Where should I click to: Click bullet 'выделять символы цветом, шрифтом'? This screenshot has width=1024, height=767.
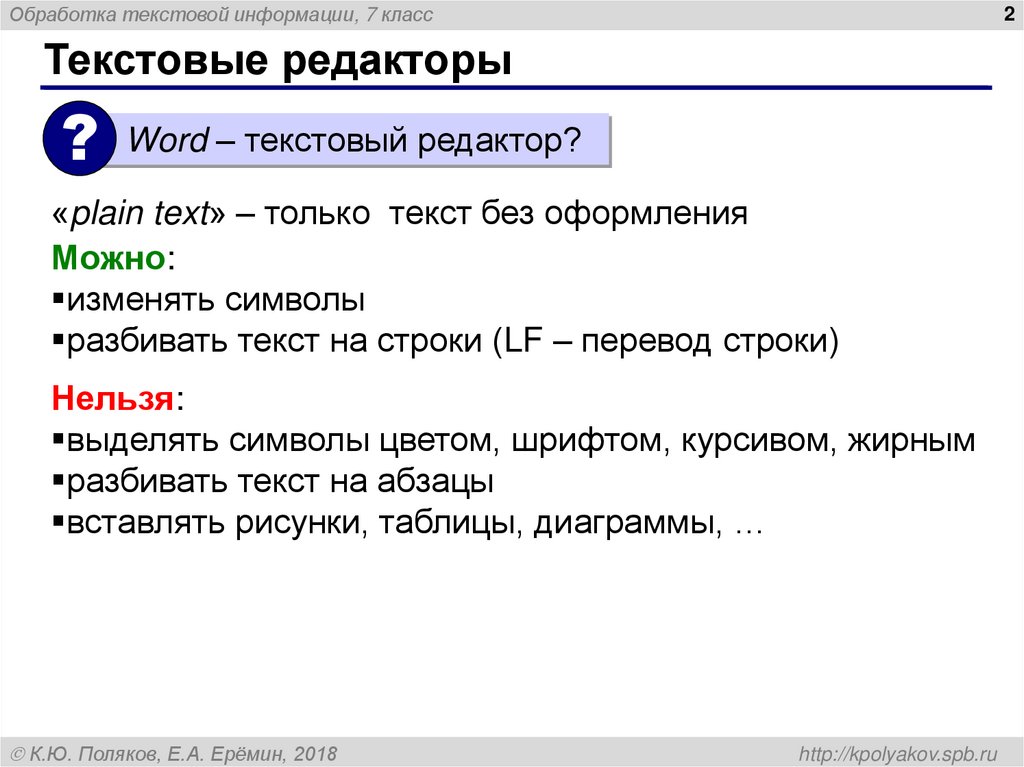pos(513,441)
